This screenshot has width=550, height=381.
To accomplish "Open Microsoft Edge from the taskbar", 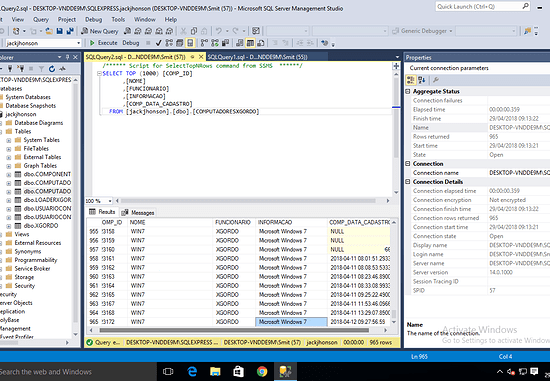I will (x=192, y=372).
